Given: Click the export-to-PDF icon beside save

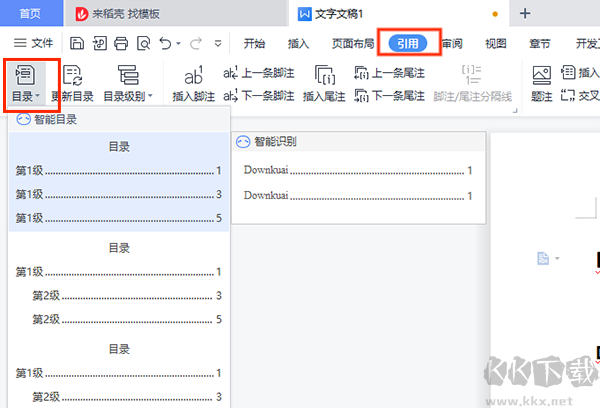Looking at the screenshot, I should 99,43.
